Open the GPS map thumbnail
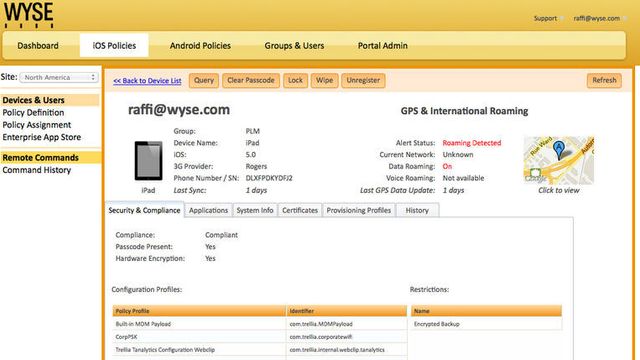The image size is (640, 360). [x=558, y=160]
